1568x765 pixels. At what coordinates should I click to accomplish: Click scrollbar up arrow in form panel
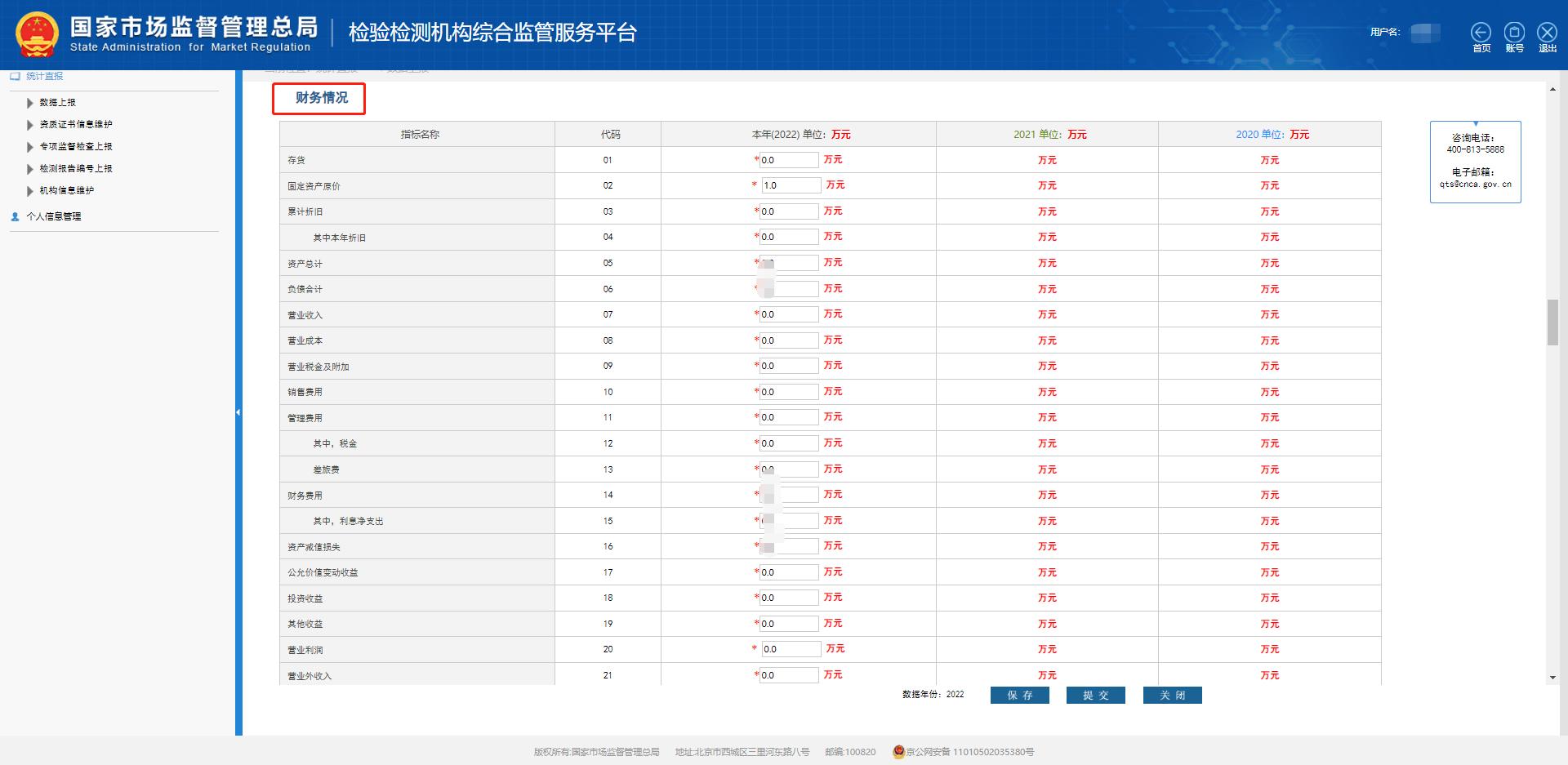[1552, 89]
